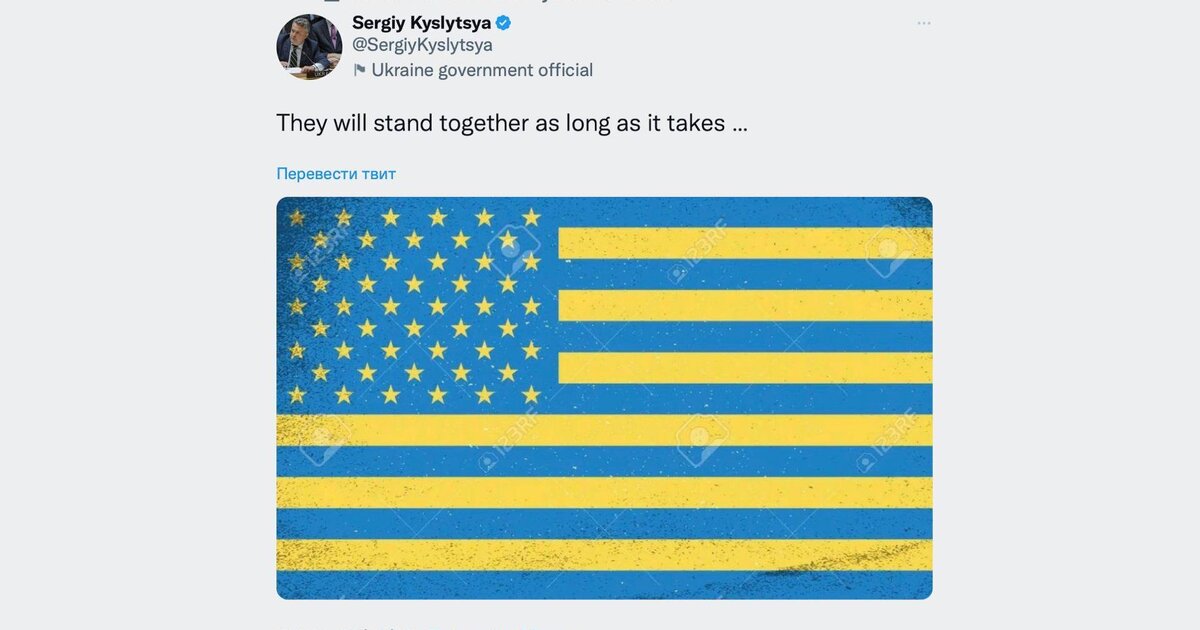Click the star field canton of the flag
The height and width of the screenshot is (630, 1200).
tap(414, 305)
